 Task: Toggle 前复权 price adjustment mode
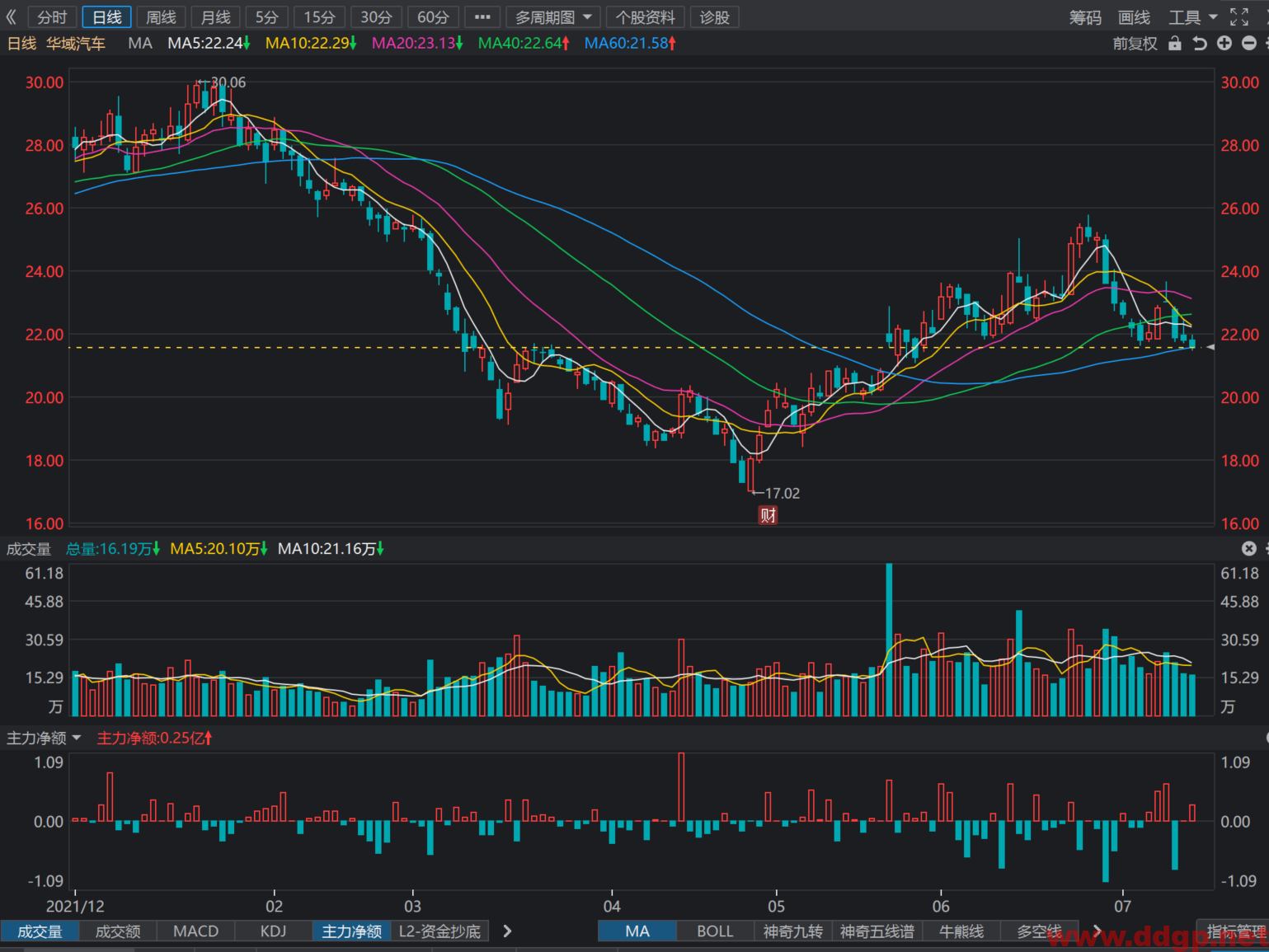[1135, 44]
